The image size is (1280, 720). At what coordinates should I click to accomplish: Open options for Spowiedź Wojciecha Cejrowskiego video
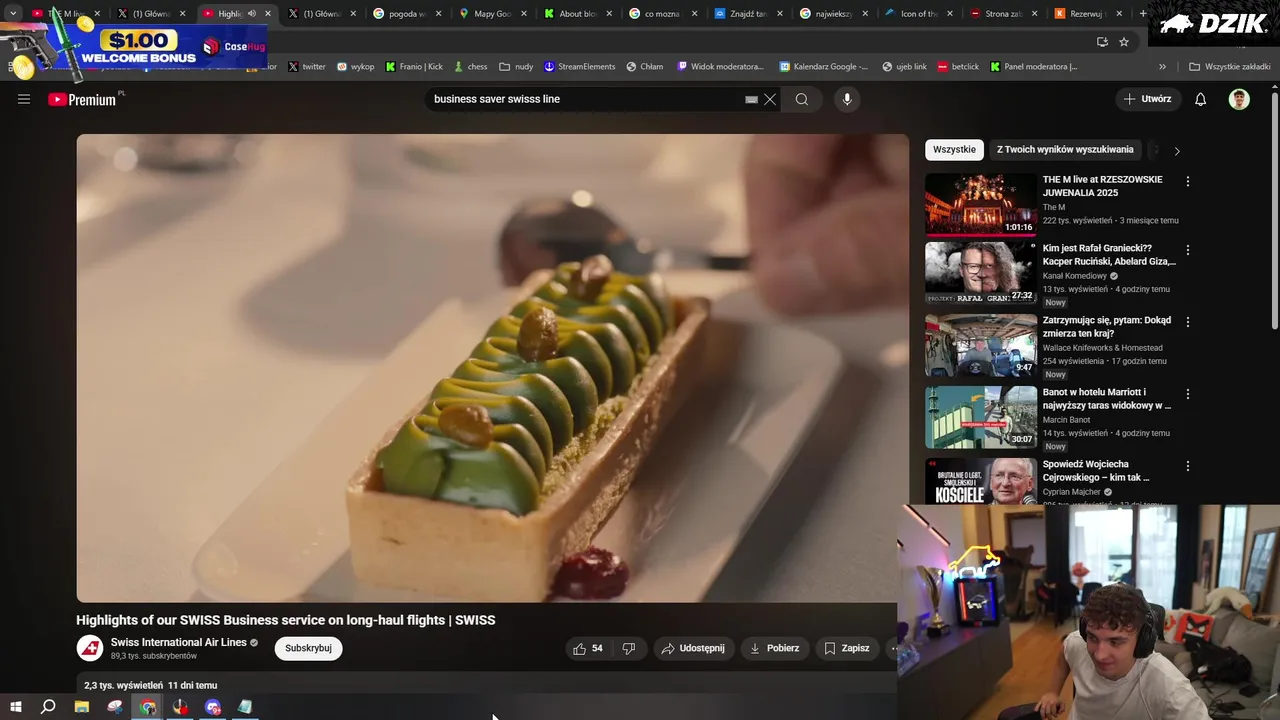(x=1188, y=466)
